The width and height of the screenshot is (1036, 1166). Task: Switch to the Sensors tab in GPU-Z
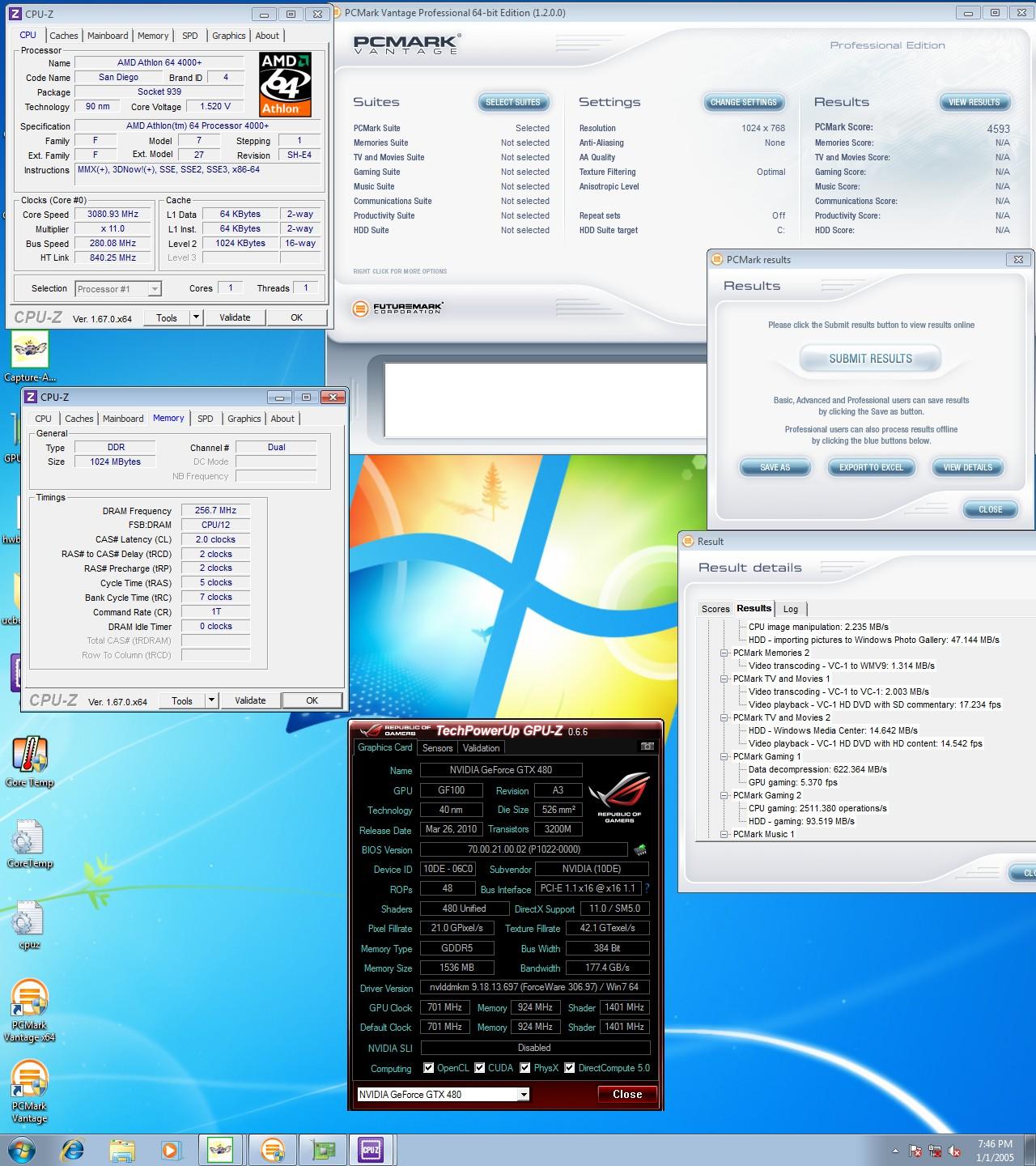click(437, 748)
